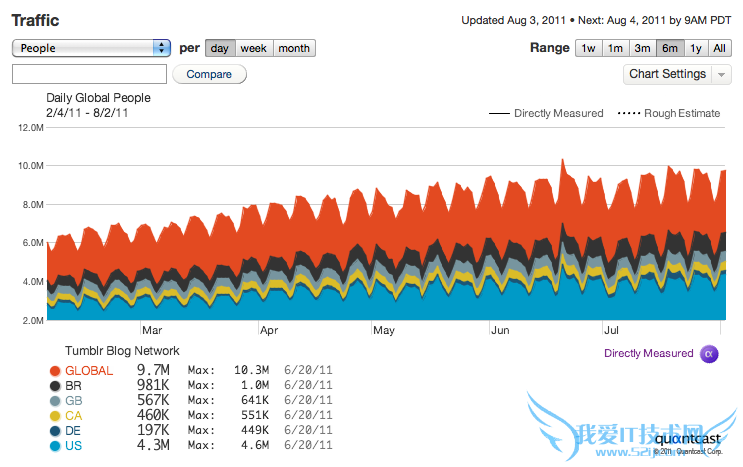
Task: Set range to 1y
Action: click(696, 48)
